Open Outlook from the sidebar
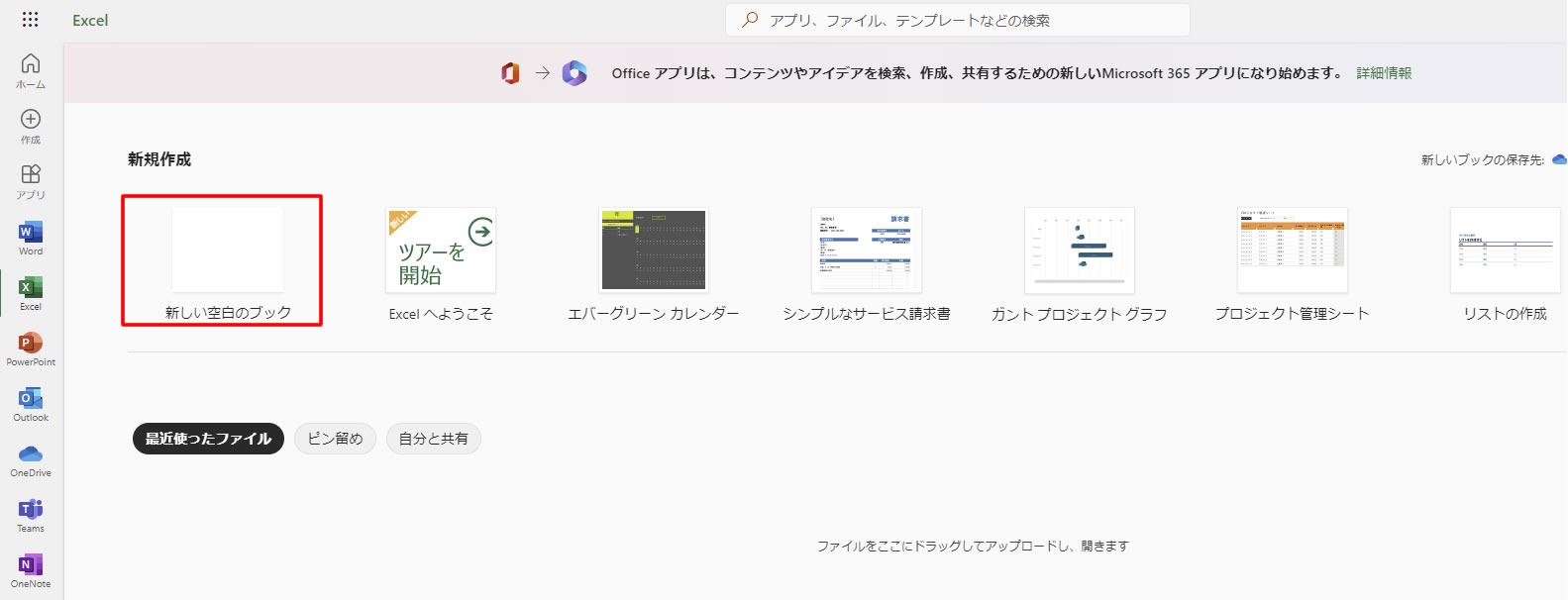The image size is (1568, 600). pos(31,404)
